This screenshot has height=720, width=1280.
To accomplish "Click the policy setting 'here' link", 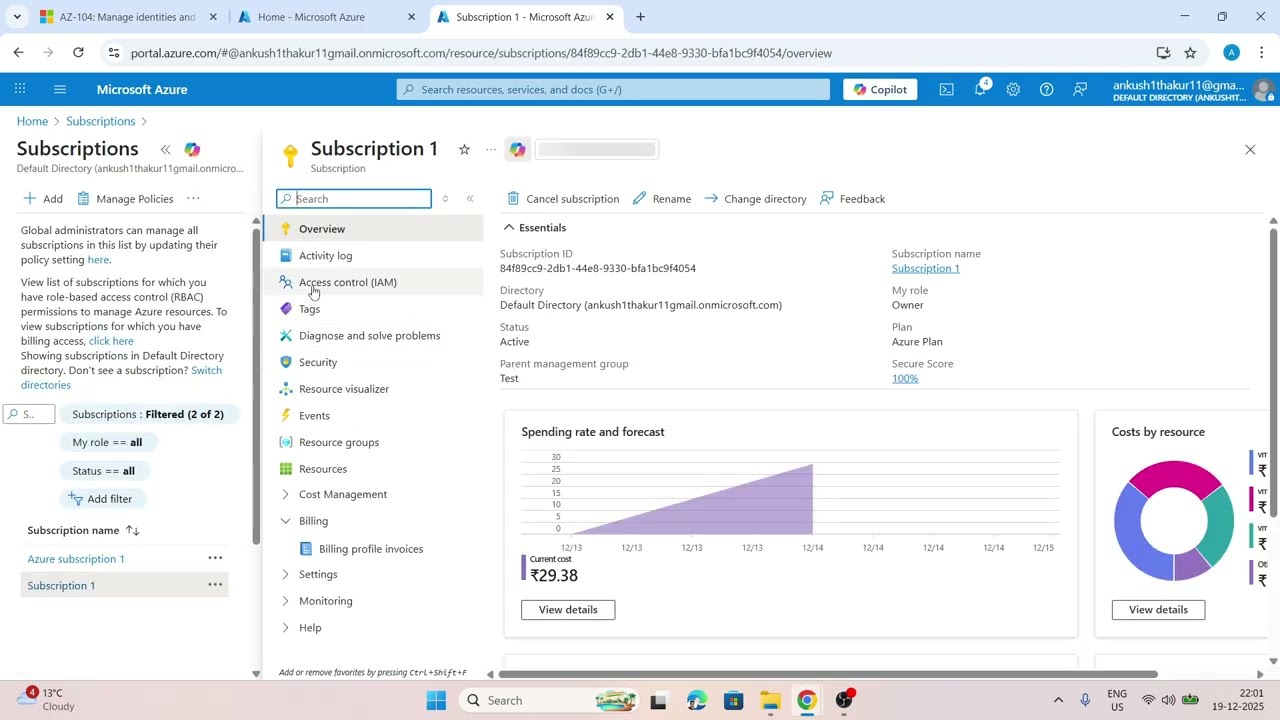I will coord(98,260).
